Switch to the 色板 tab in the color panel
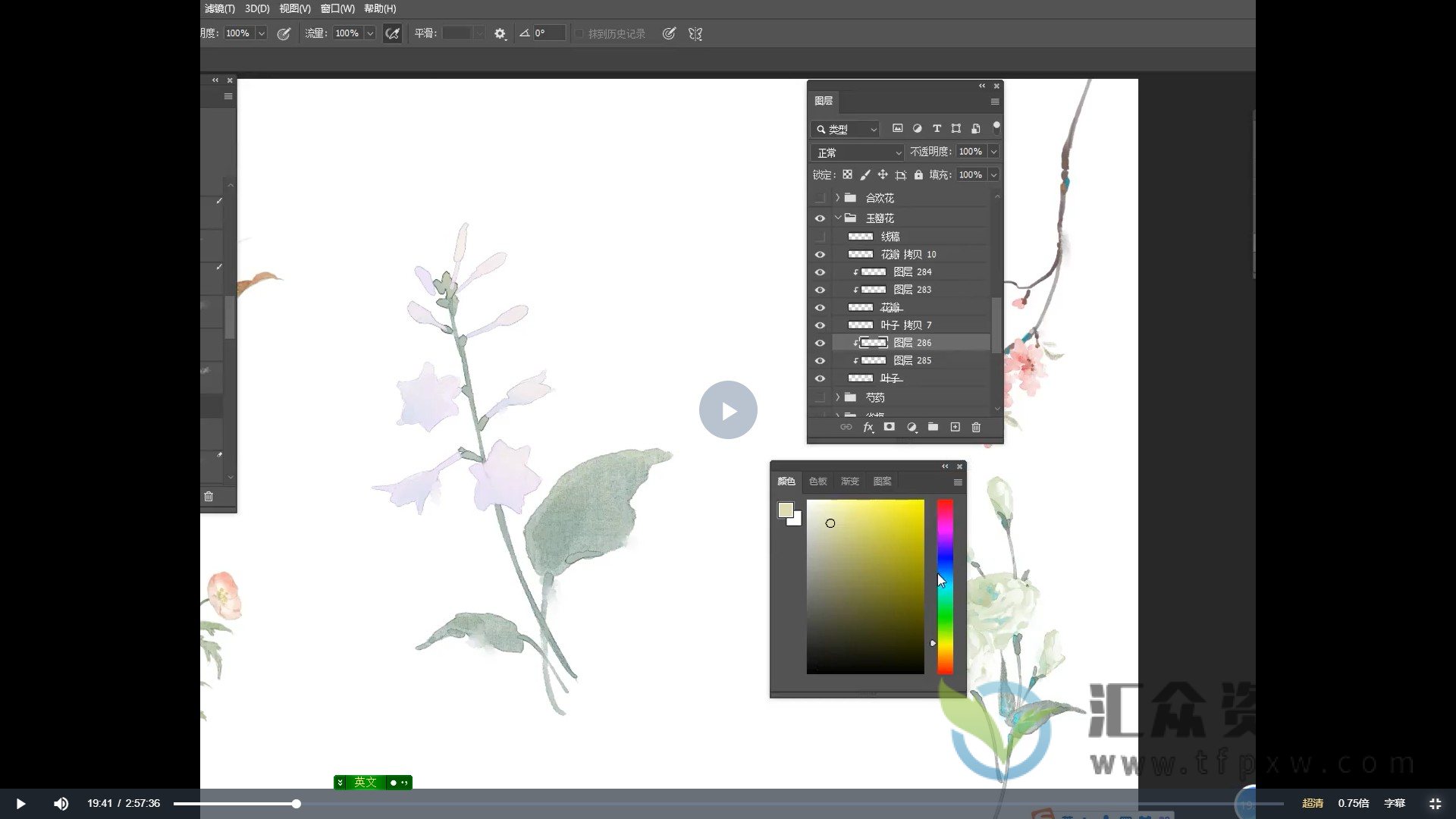This screenshot has width=1456, height=819. (817, 480)
